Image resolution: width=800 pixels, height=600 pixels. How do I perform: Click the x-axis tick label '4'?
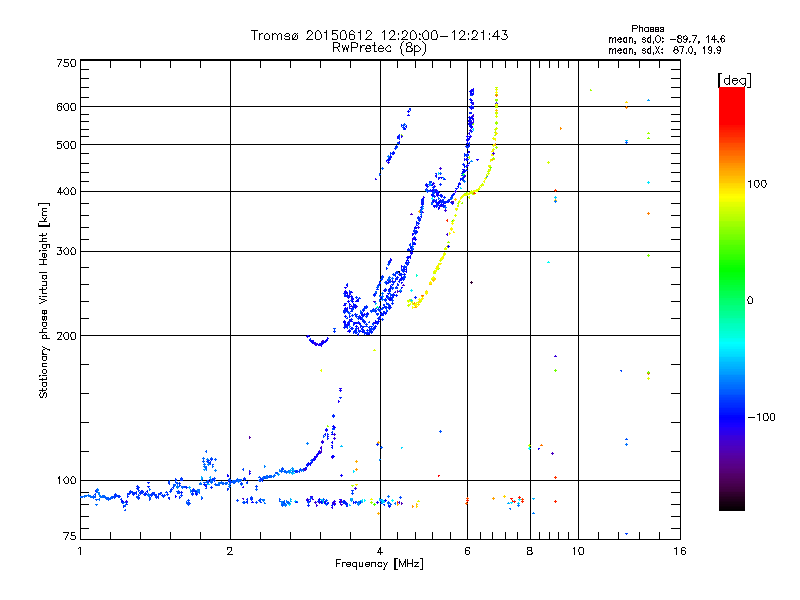[380, 551]
